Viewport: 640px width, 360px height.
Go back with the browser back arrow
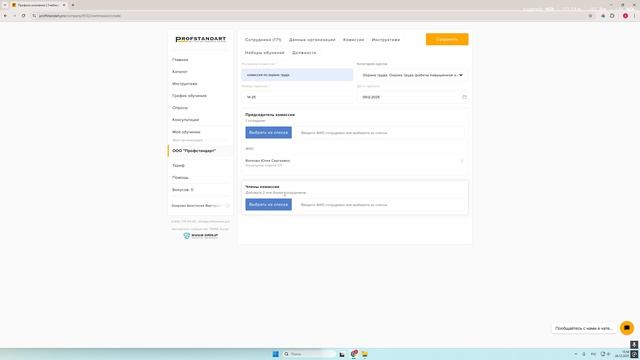5,16
